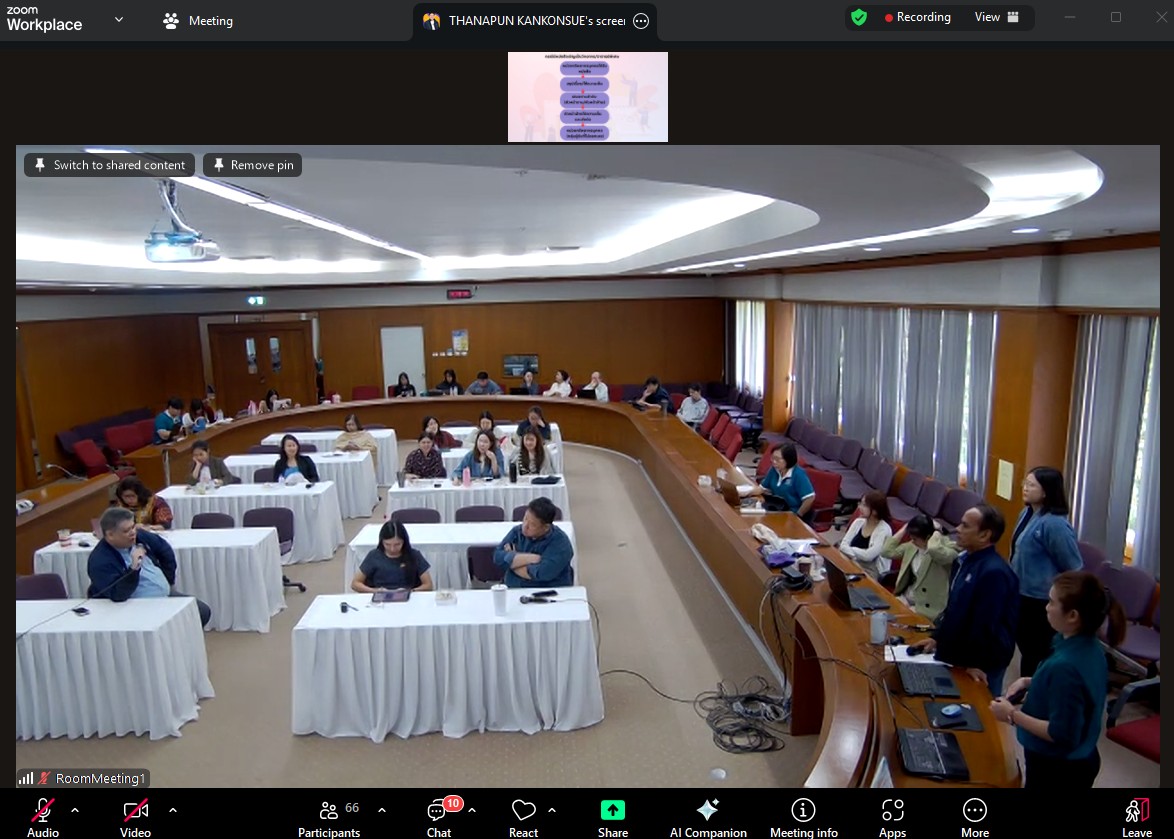Open the Chat panel
The height and width of the screenshot is (839, 1174).
(x=439, y=817)
